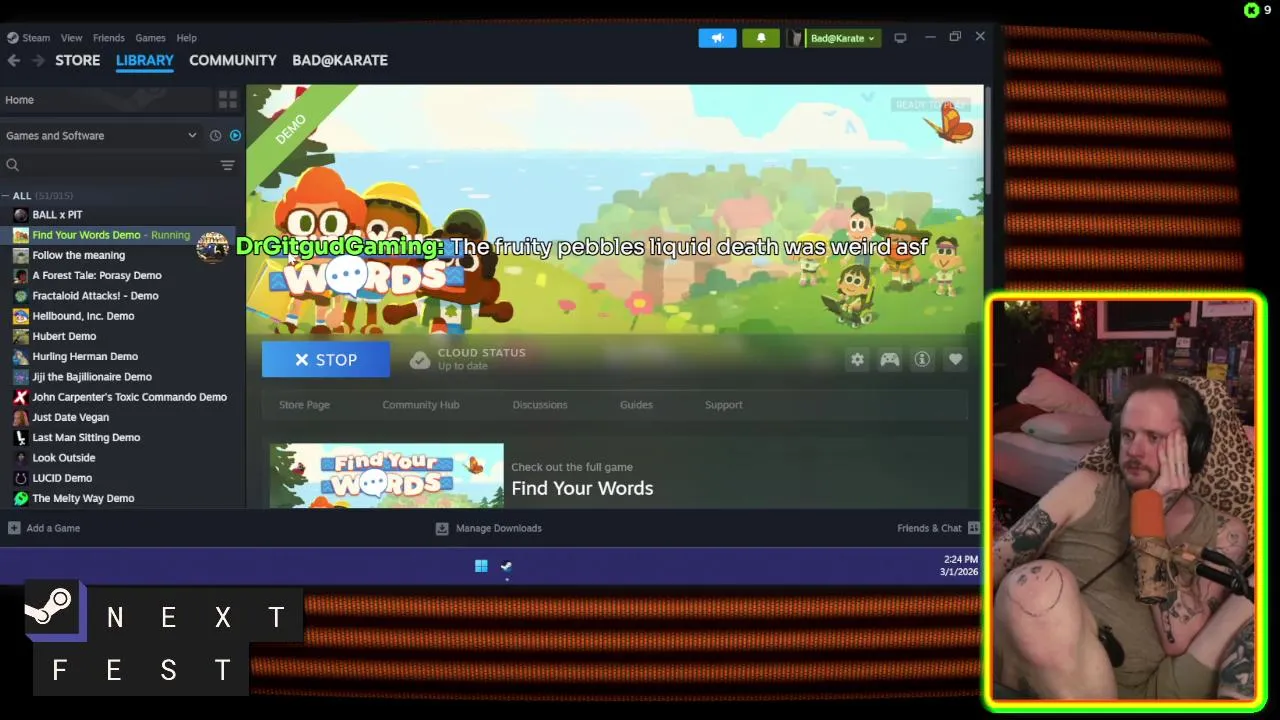
Task: Collapse the ALL games category
Action: (6, 196)
